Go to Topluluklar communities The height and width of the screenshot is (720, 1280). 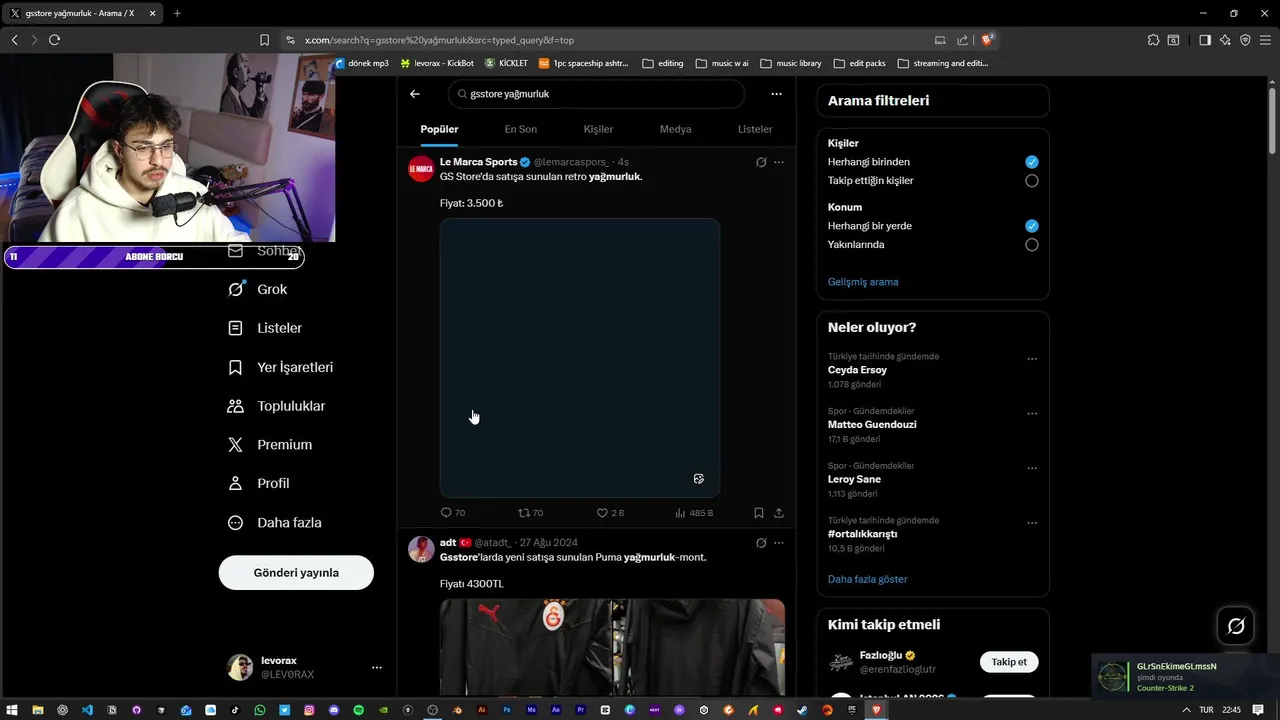(x=276, y=406)
